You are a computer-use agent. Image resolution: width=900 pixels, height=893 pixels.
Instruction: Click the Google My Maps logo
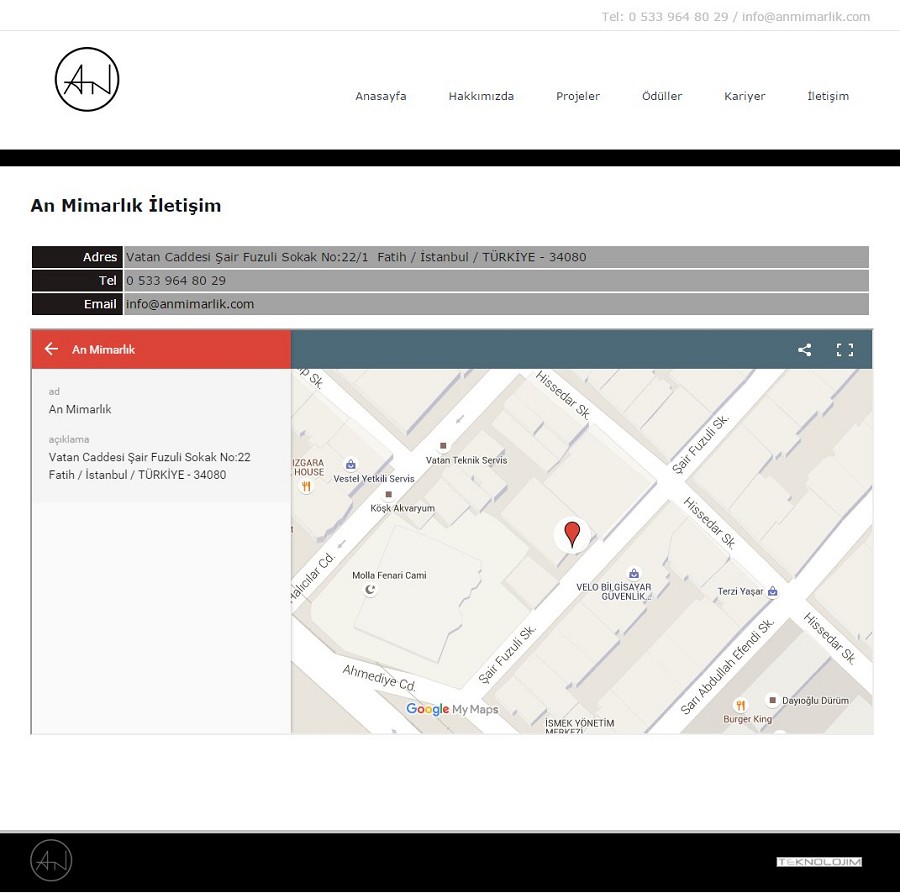[x=452, y=709]
